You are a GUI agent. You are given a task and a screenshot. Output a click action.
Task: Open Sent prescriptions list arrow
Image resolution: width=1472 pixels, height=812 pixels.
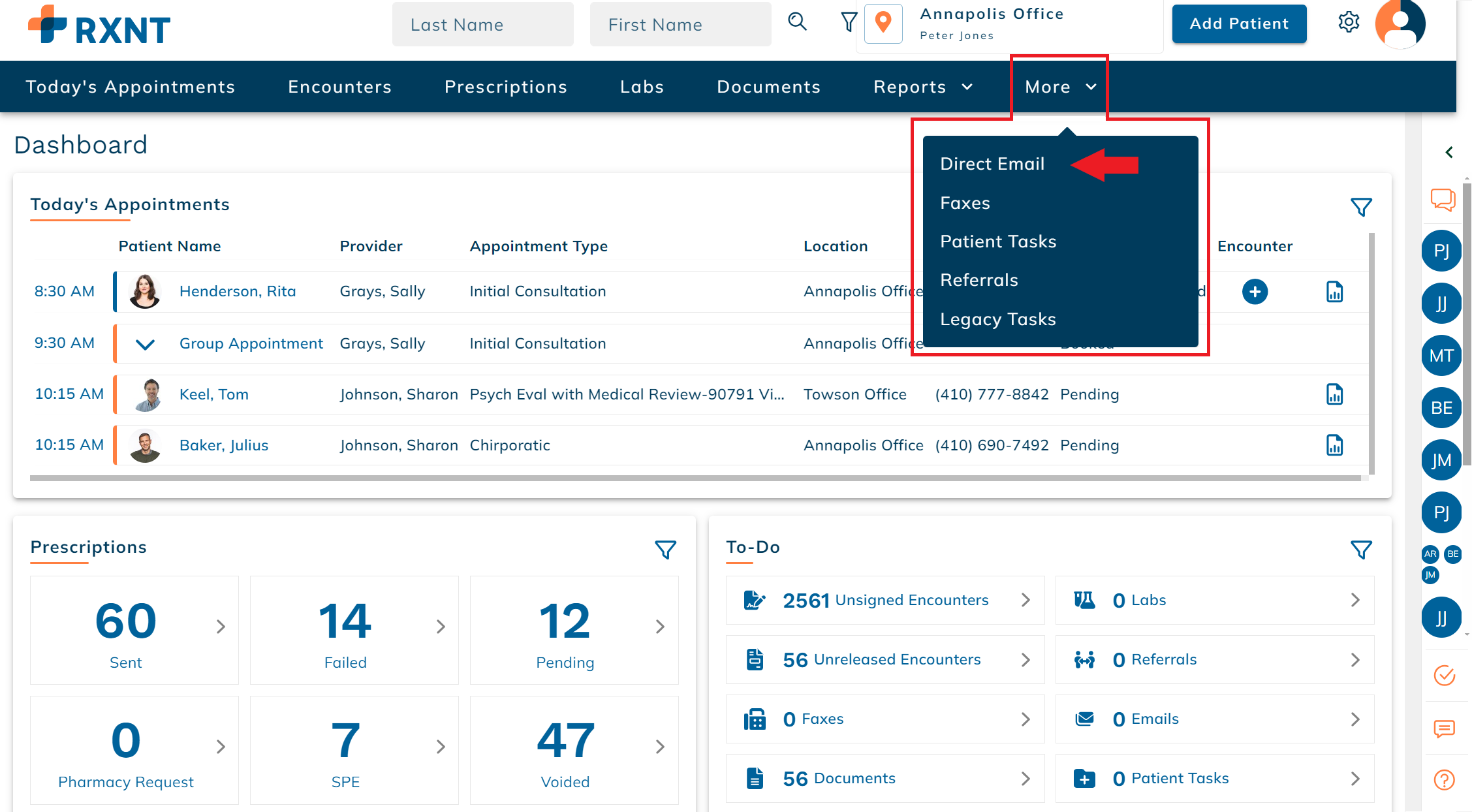pos(221,627)
